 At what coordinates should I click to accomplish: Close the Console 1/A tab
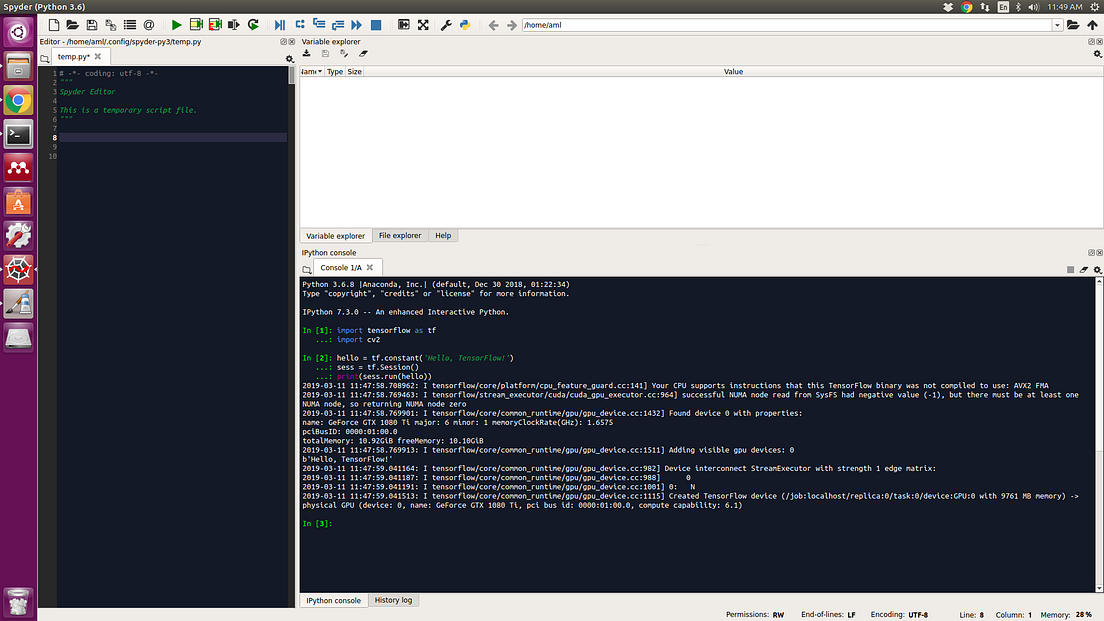point(370,268)
